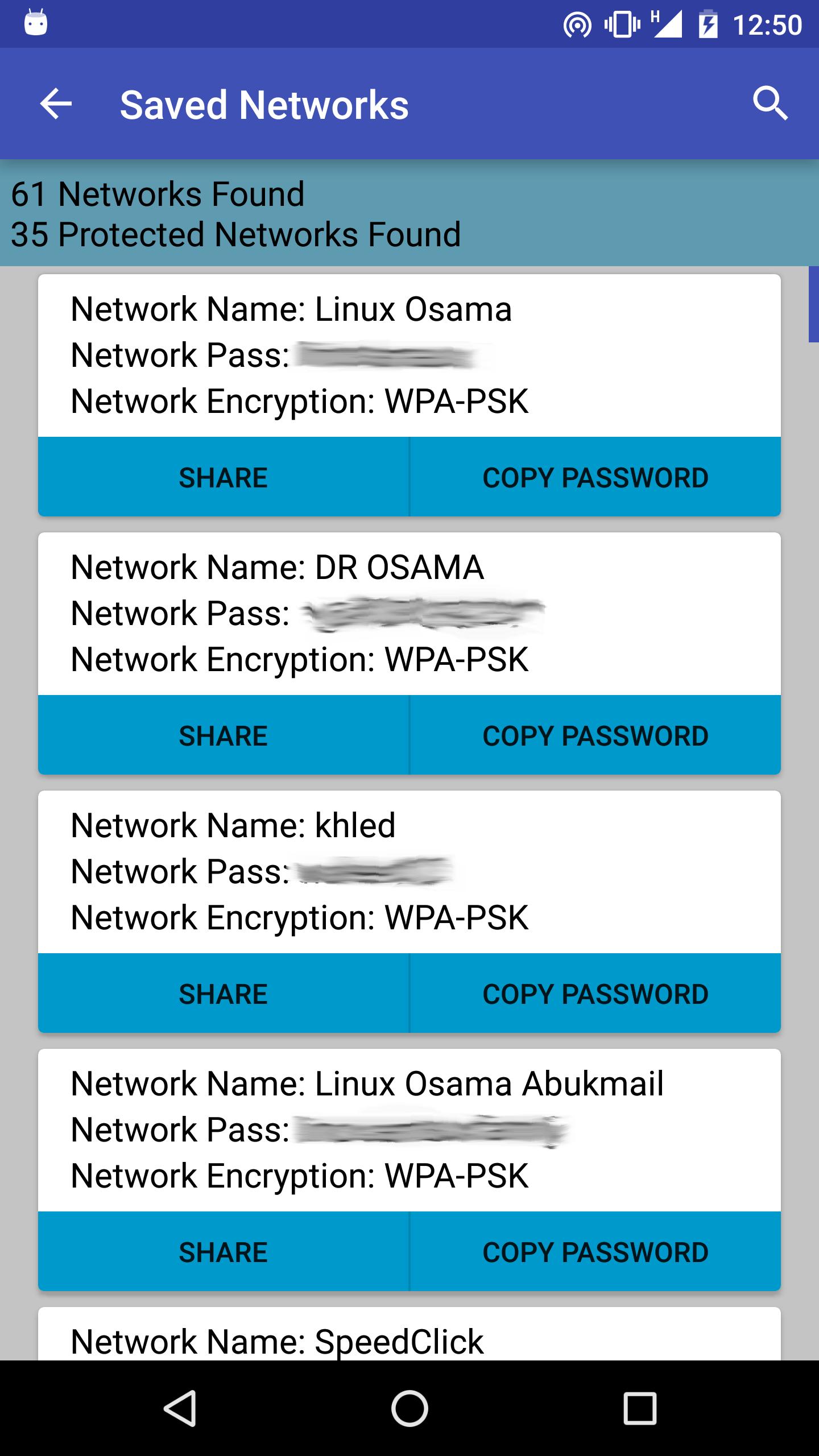This screenshot has height=1456, width=819.
Task: Copy password for Linux Osama network
Action: [595, 477]
